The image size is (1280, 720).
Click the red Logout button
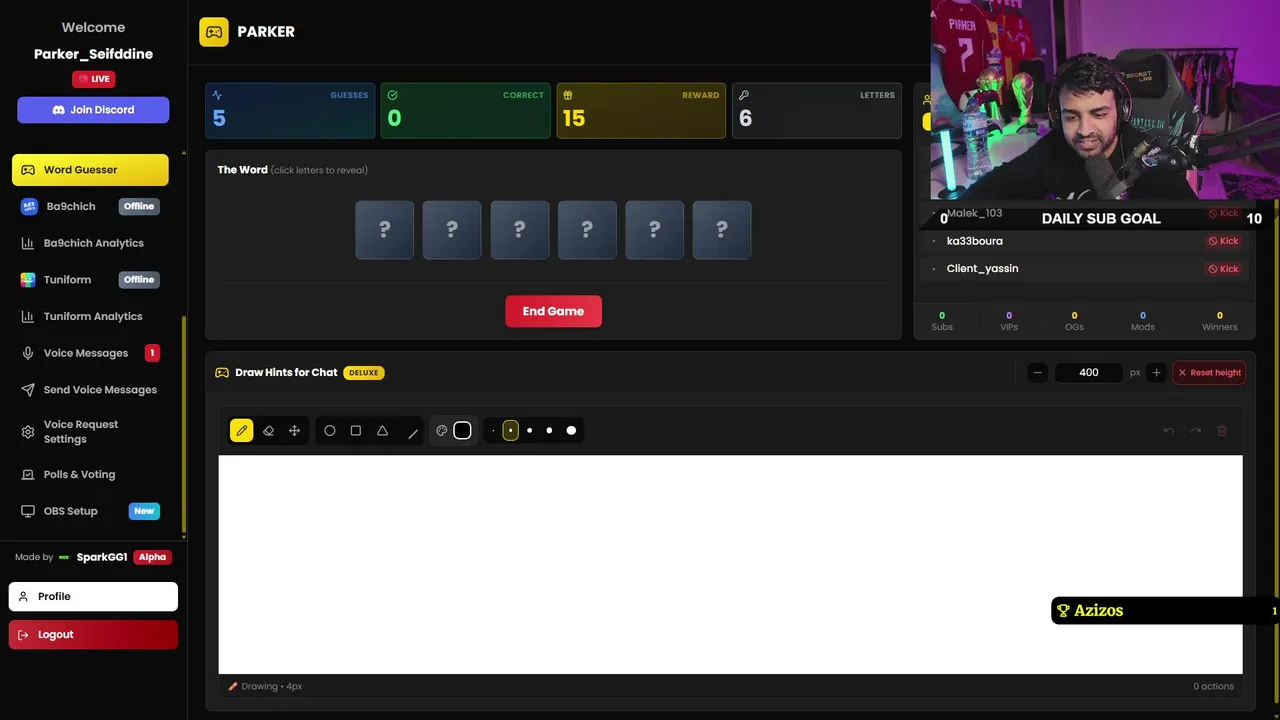[93, 634]
